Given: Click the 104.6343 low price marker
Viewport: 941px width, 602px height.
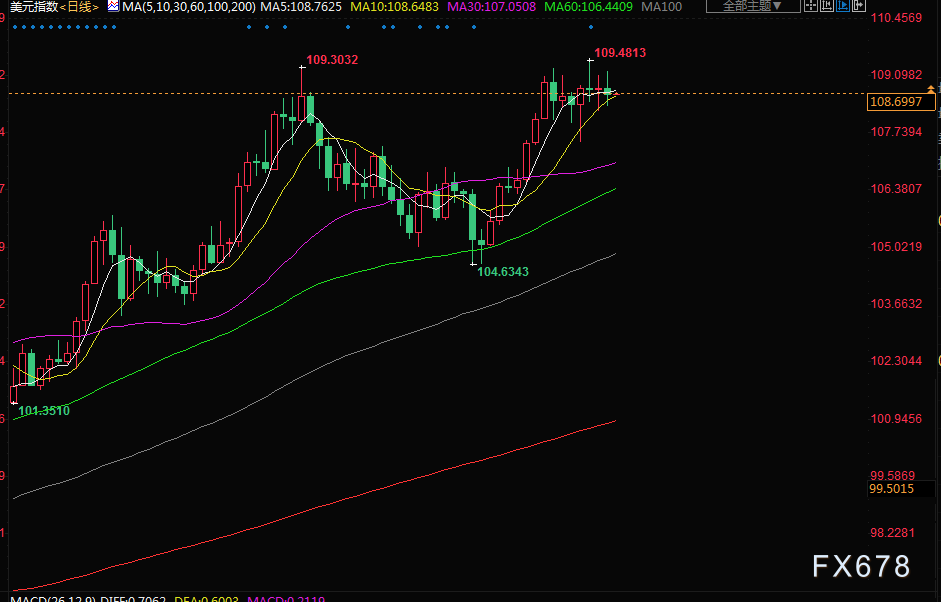Looking at the screenshot, I should click(503, 271).
